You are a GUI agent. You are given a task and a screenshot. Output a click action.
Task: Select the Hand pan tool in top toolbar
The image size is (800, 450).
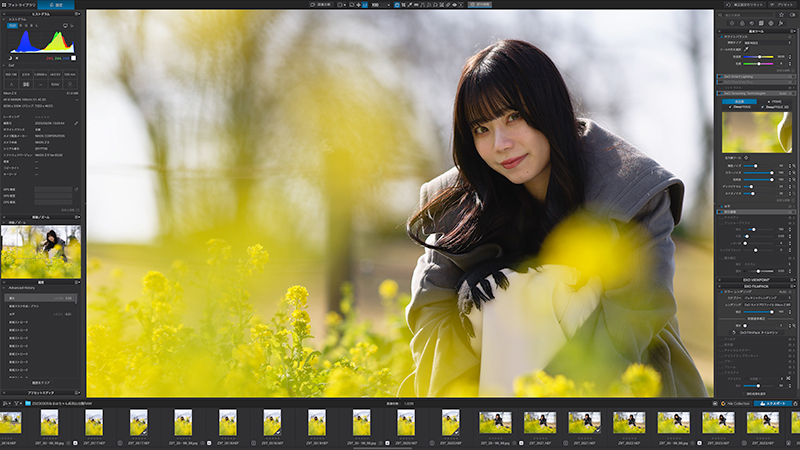(397, 5)
